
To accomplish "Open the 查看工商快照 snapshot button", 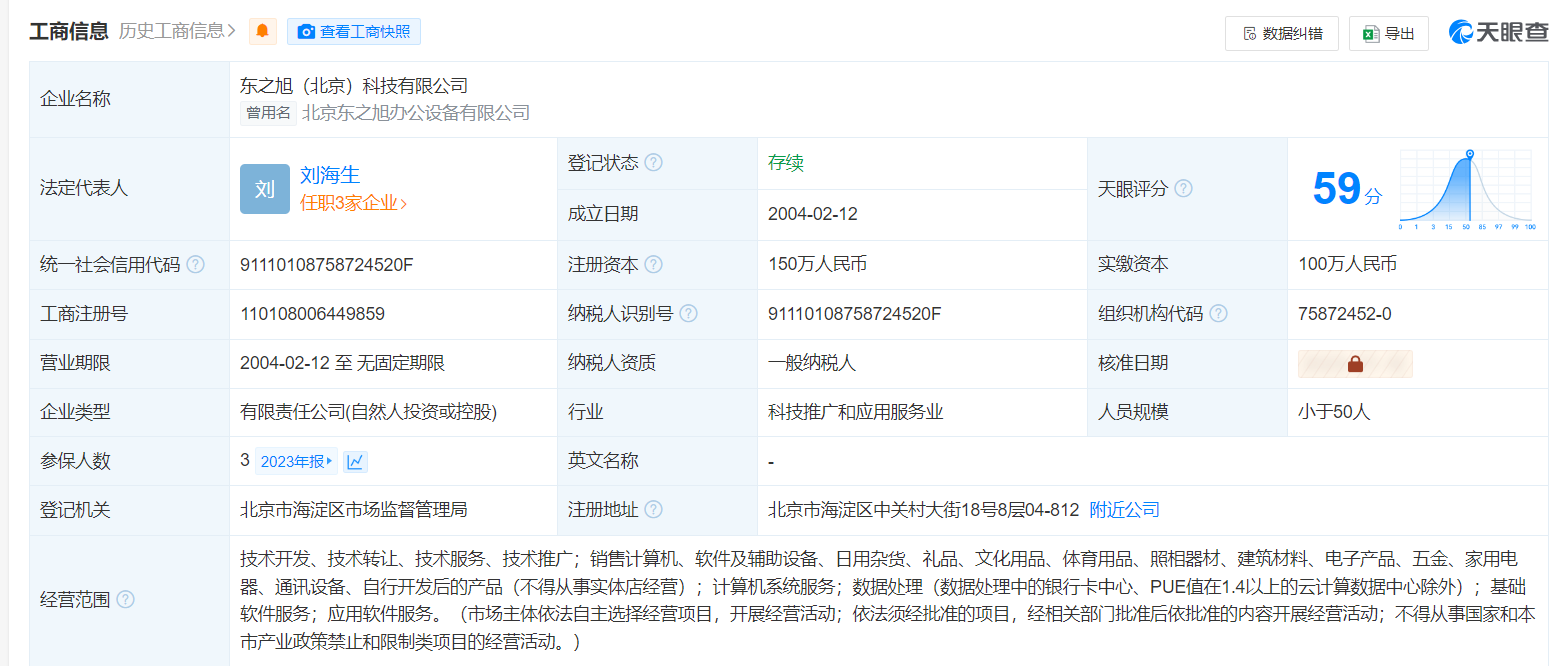I will pyautogui.click(x=354, y=32).
